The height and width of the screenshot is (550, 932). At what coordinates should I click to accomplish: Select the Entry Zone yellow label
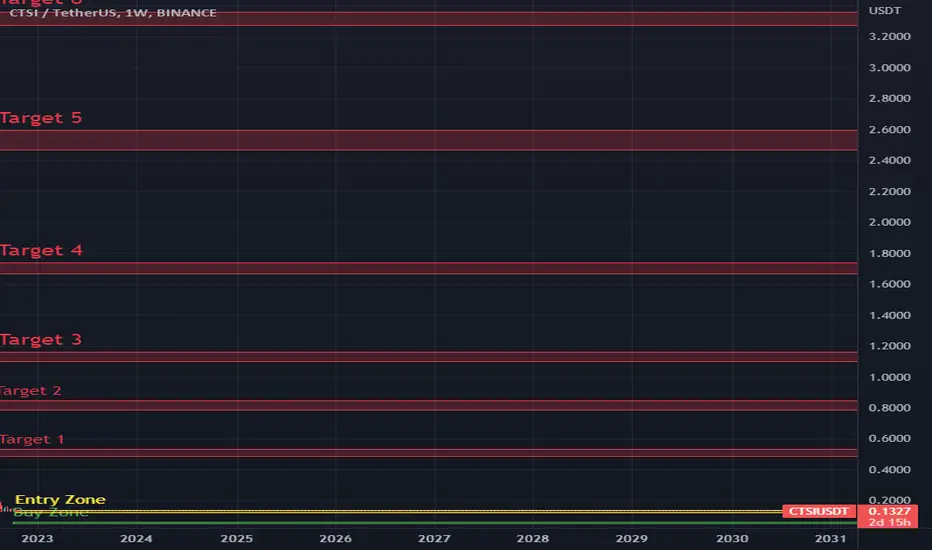pyautogui.click(x=60, y=499)
